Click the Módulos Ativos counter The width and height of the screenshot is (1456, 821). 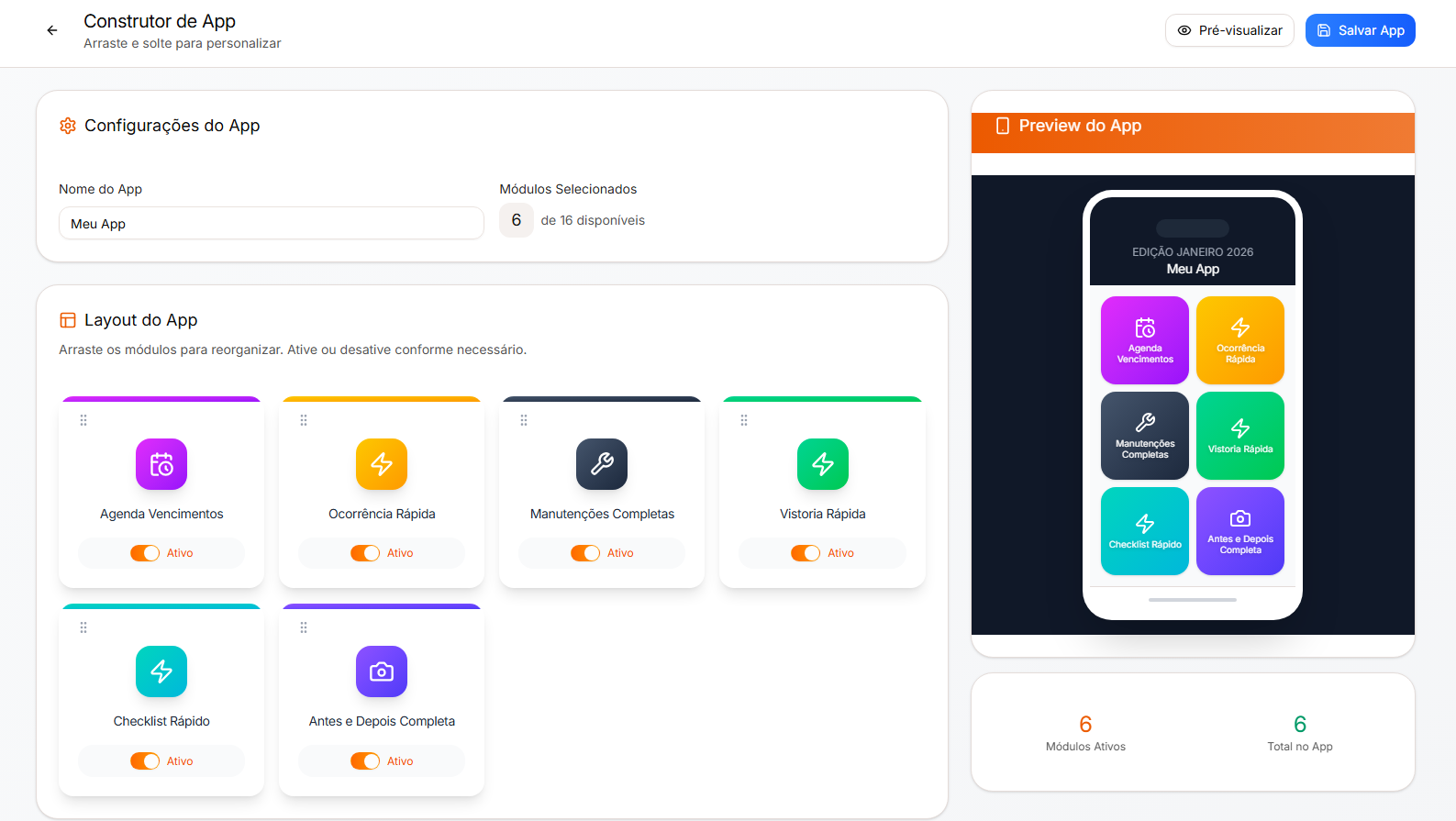[1085, 733]
